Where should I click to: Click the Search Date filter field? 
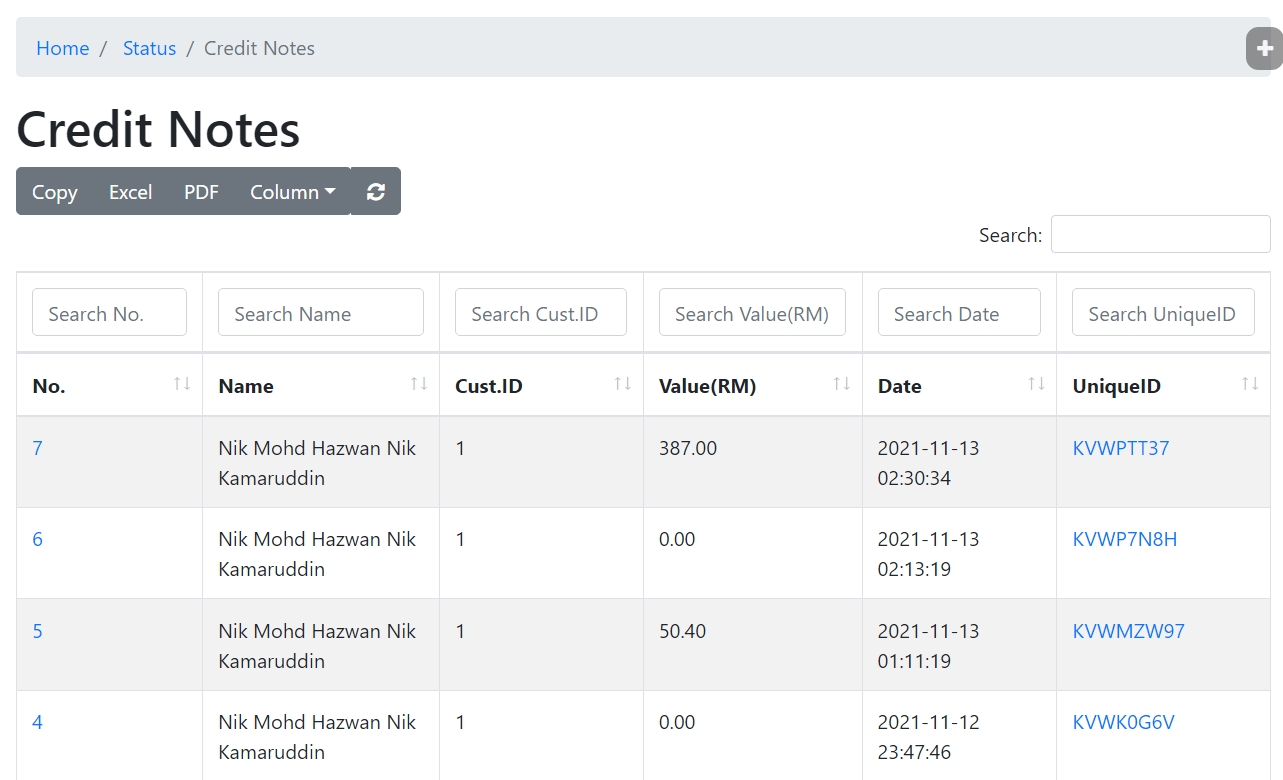click(959, 312)
